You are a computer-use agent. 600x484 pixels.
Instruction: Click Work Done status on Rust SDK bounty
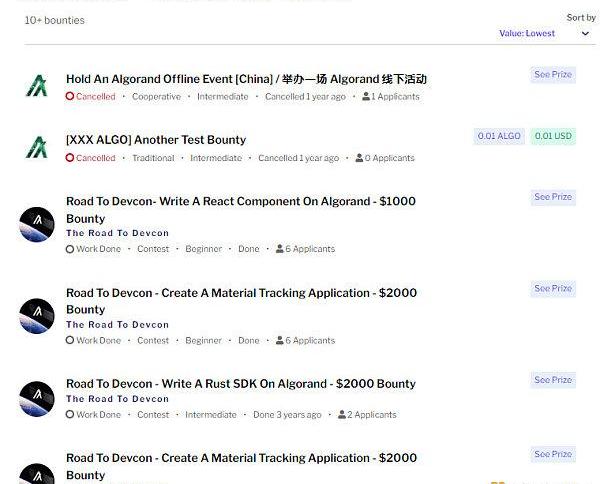click(93, 415)
